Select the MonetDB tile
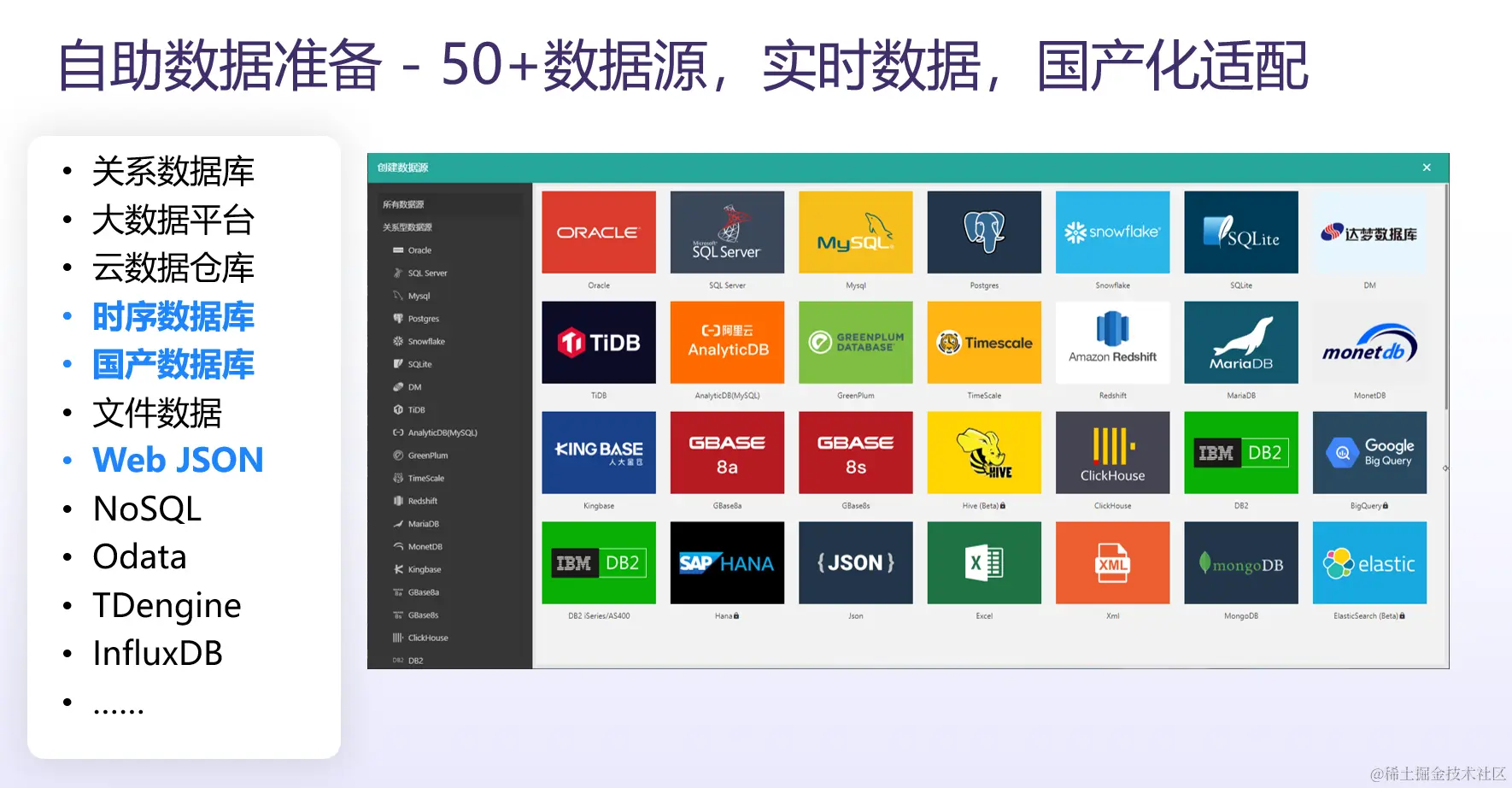The width and height of the screenshot is (1512, 788). pyautogui.click(x=1369, y=343)
